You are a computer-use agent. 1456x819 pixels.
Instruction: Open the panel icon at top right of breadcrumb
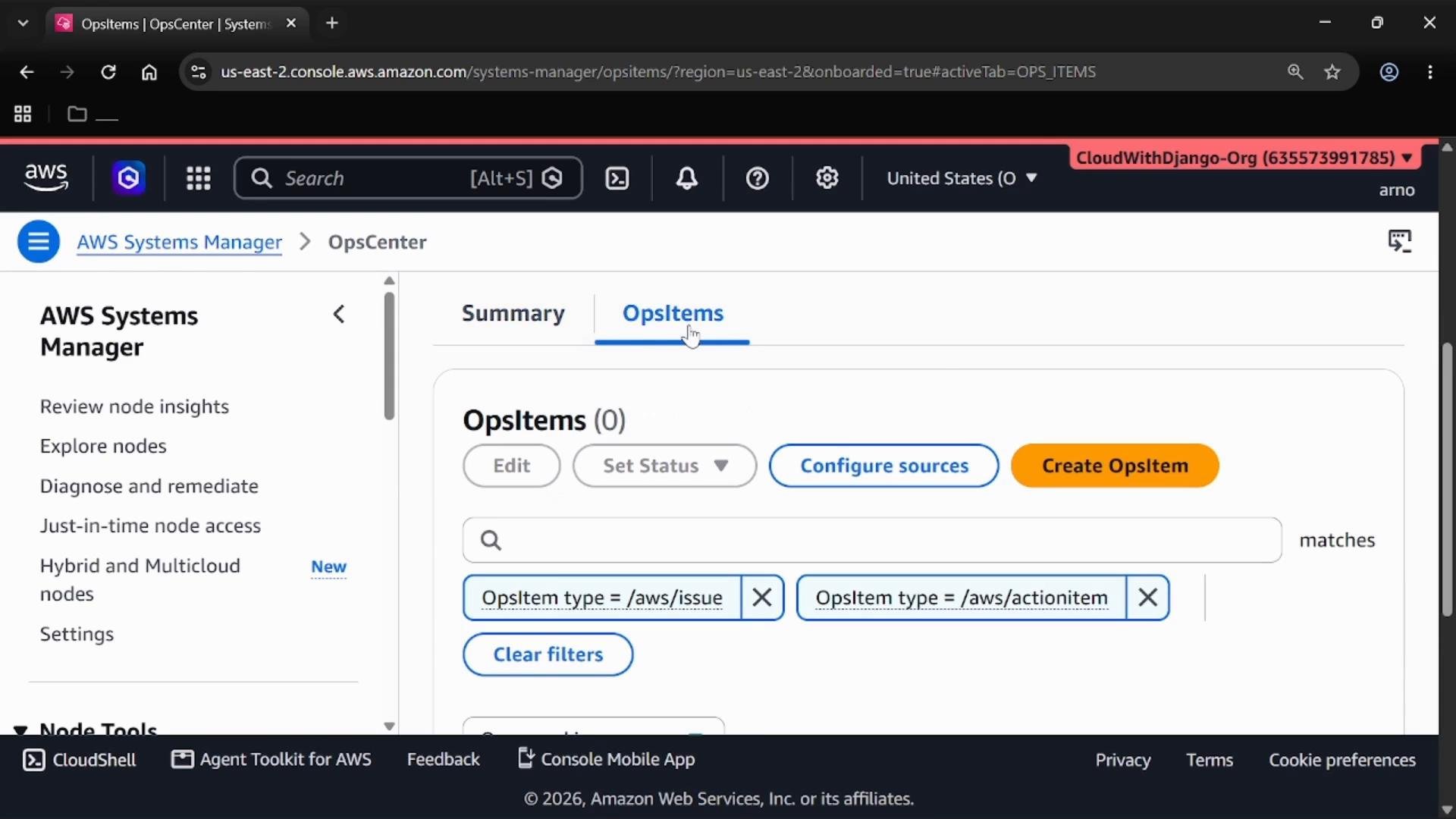coord(1400,241)
